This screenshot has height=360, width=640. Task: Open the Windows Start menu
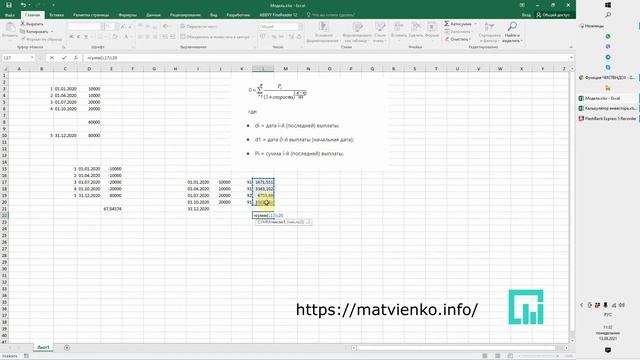pos(608,5)
